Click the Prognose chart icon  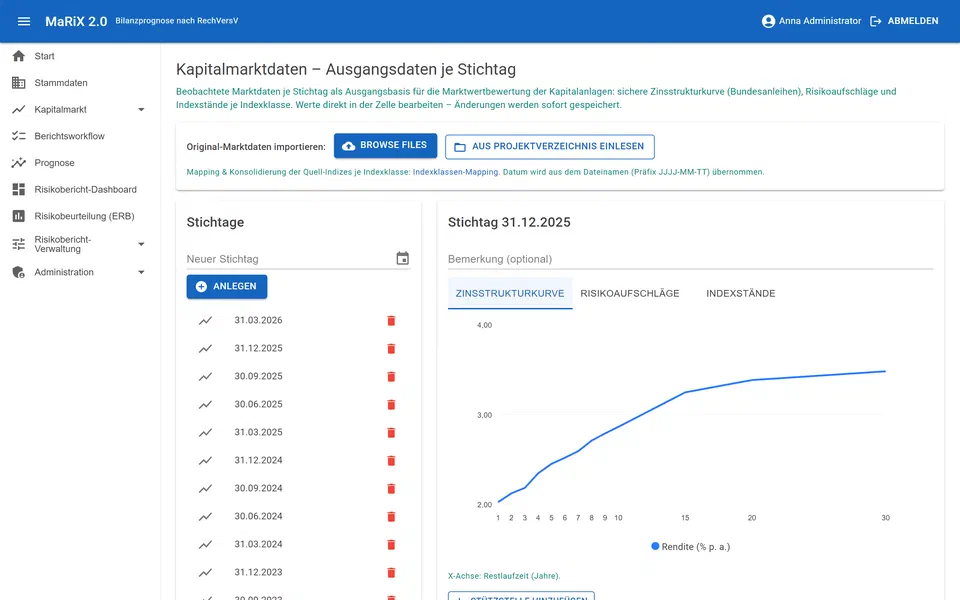19,163
